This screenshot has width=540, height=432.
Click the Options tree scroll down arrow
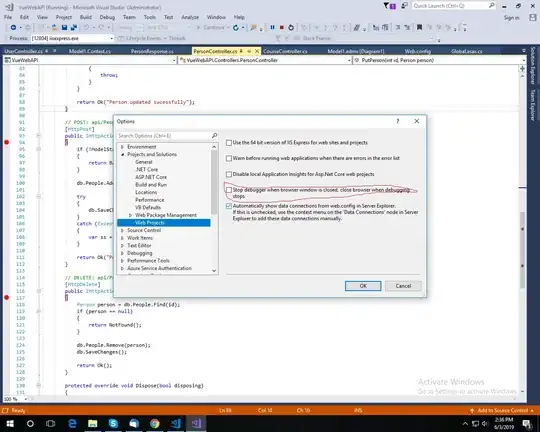[214, 271]
